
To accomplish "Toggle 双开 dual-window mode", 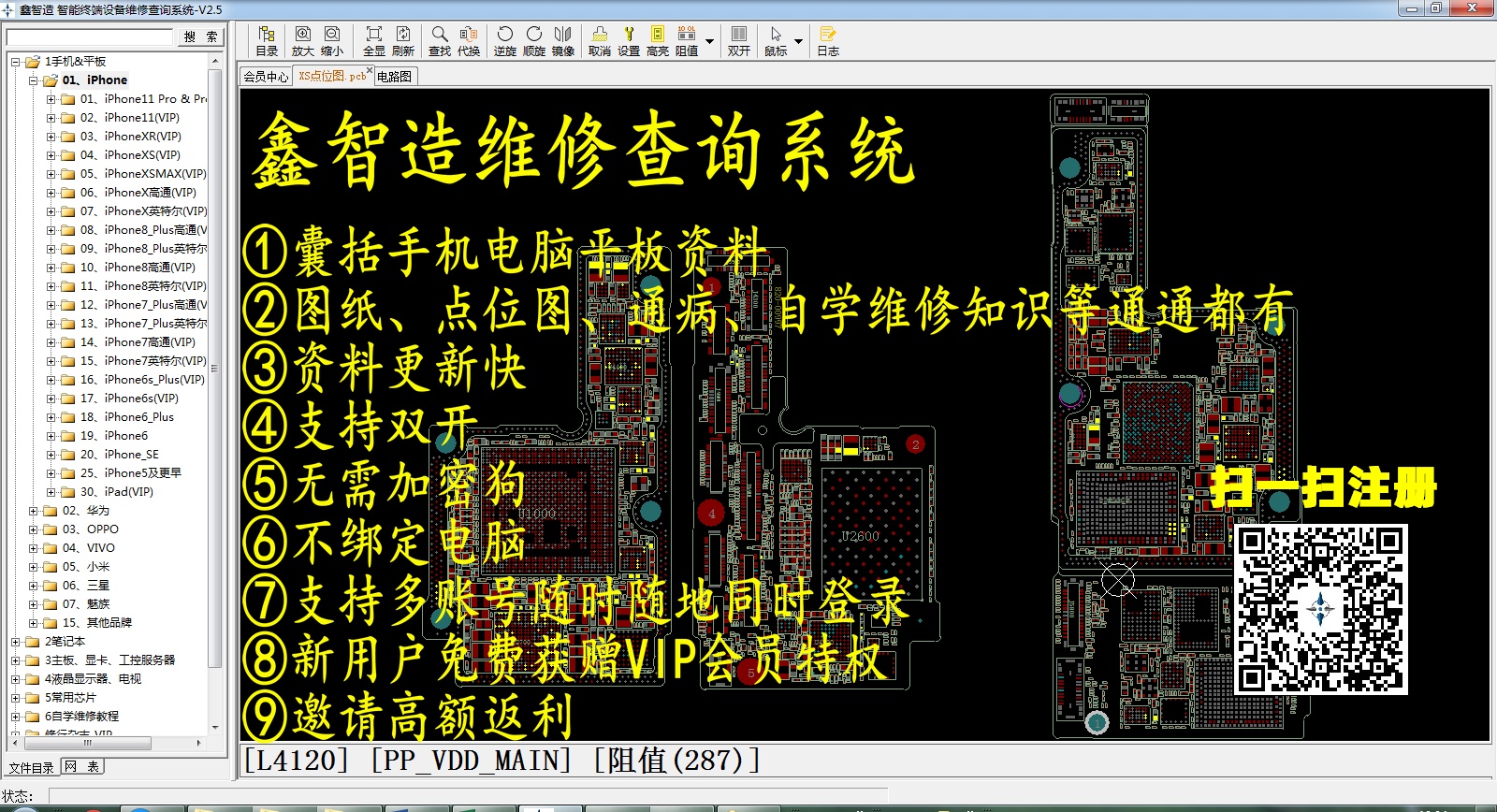I will coord(738,41).
